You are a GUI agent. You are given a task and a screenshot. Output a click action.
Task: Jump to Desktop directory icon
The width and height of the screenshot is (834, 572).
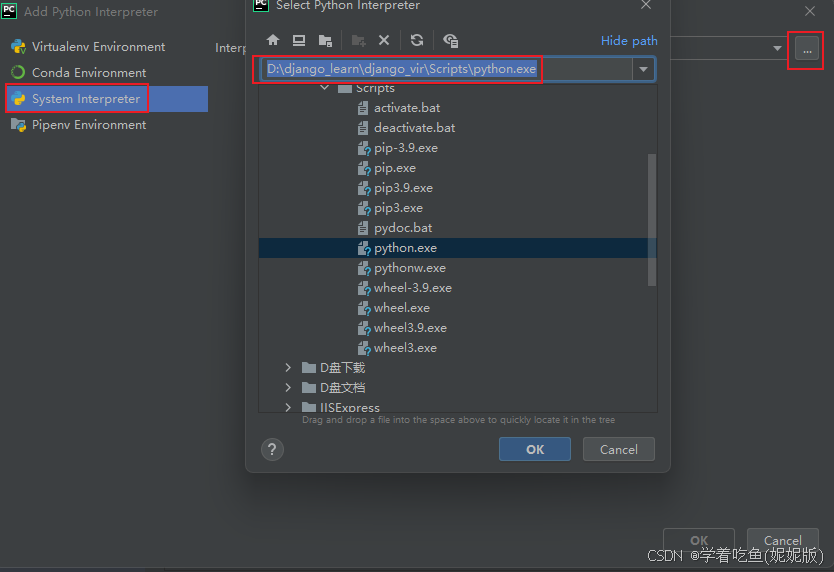299,40
